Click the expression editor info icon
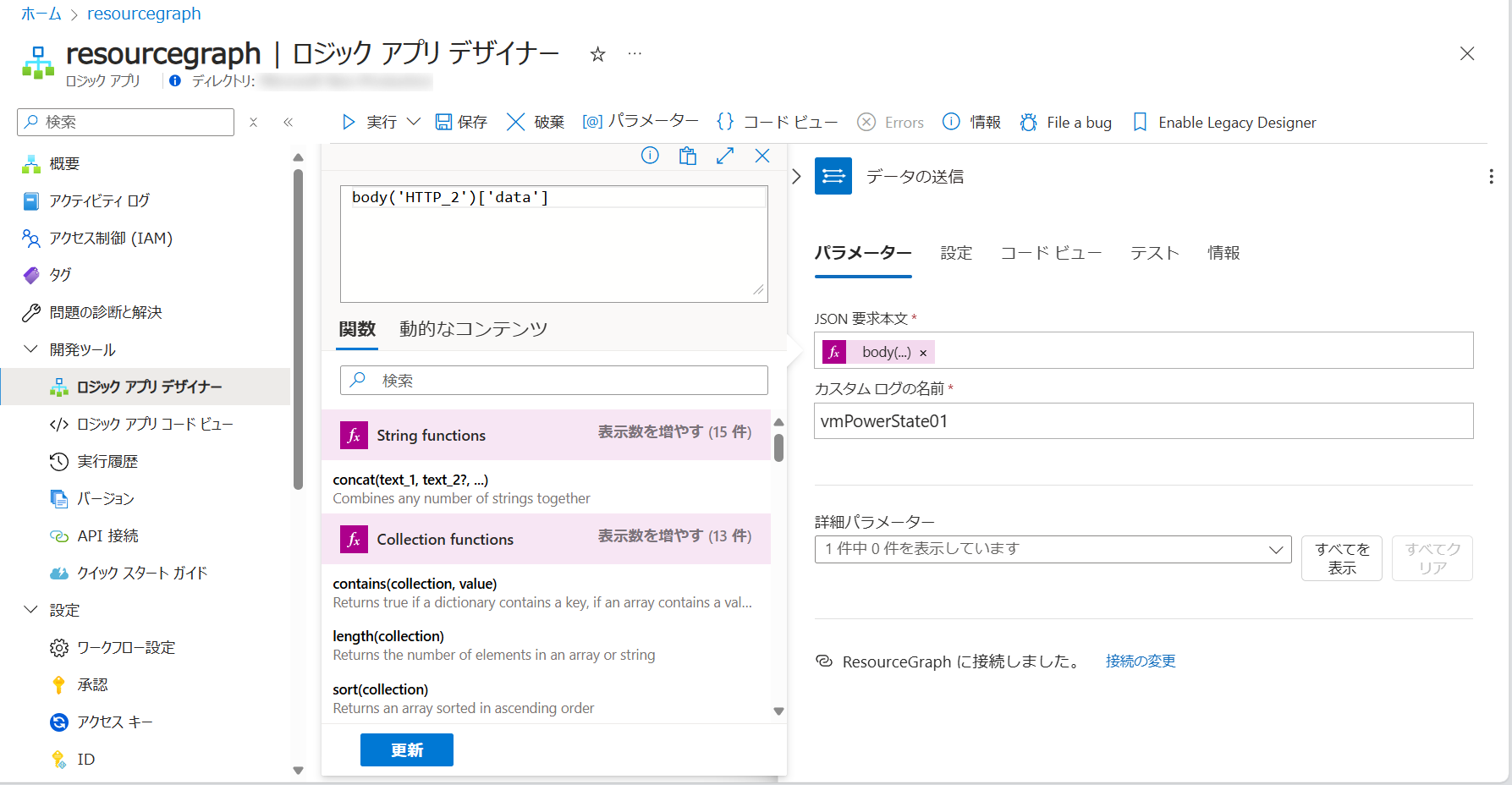The width and height of the screenshot is (1512, 785). pyautogui.click(x=650, y=156)
